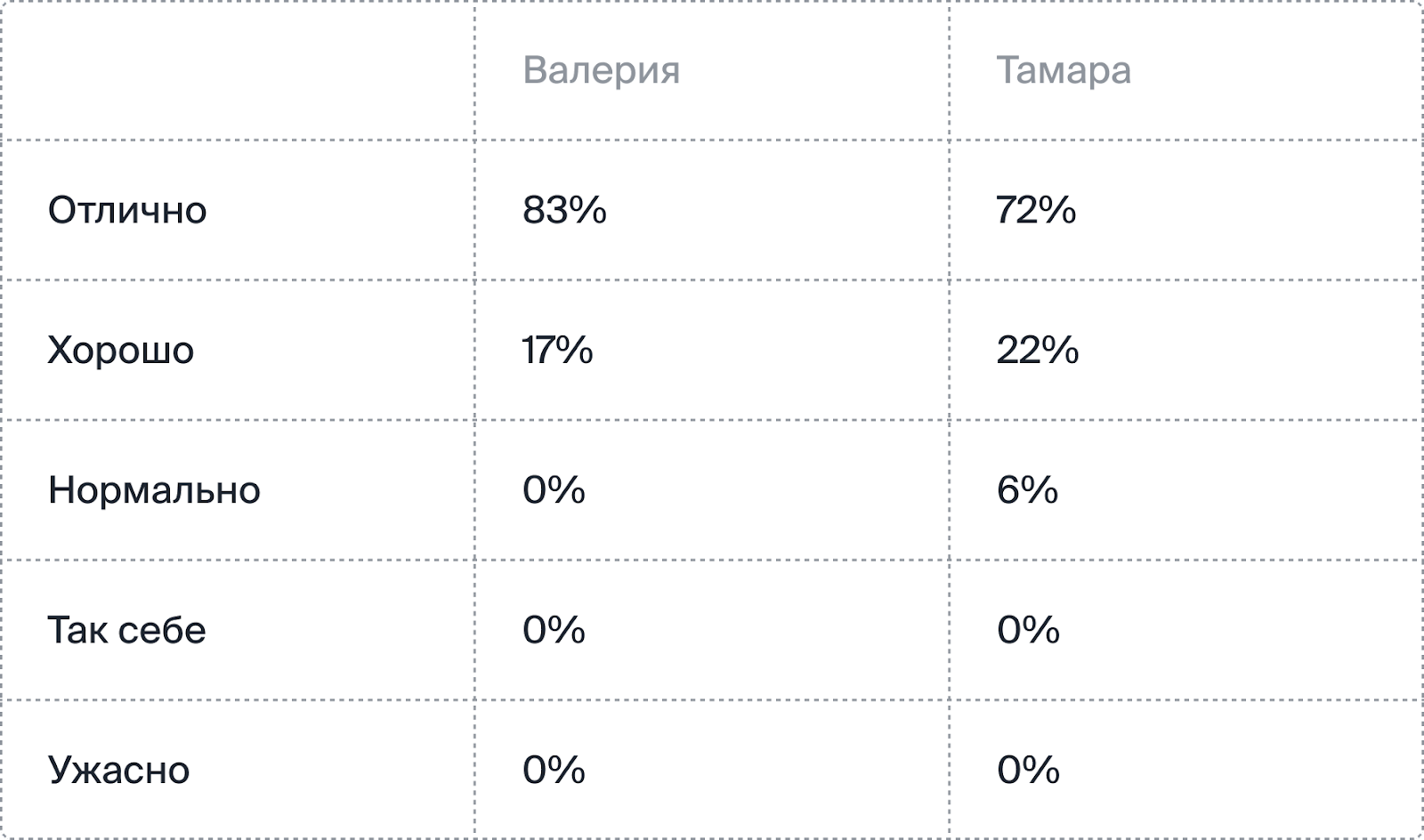This screenshot has width=1424, height=840.
Task: Select the Отлично row label
Action: click(x=127, y=210)
